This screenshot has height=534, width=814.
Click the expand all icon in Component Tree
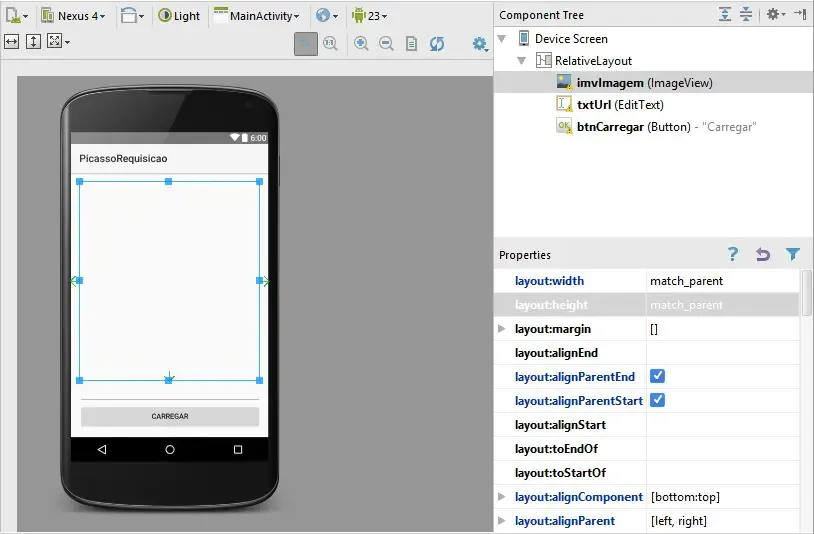(x=725, y=15)
